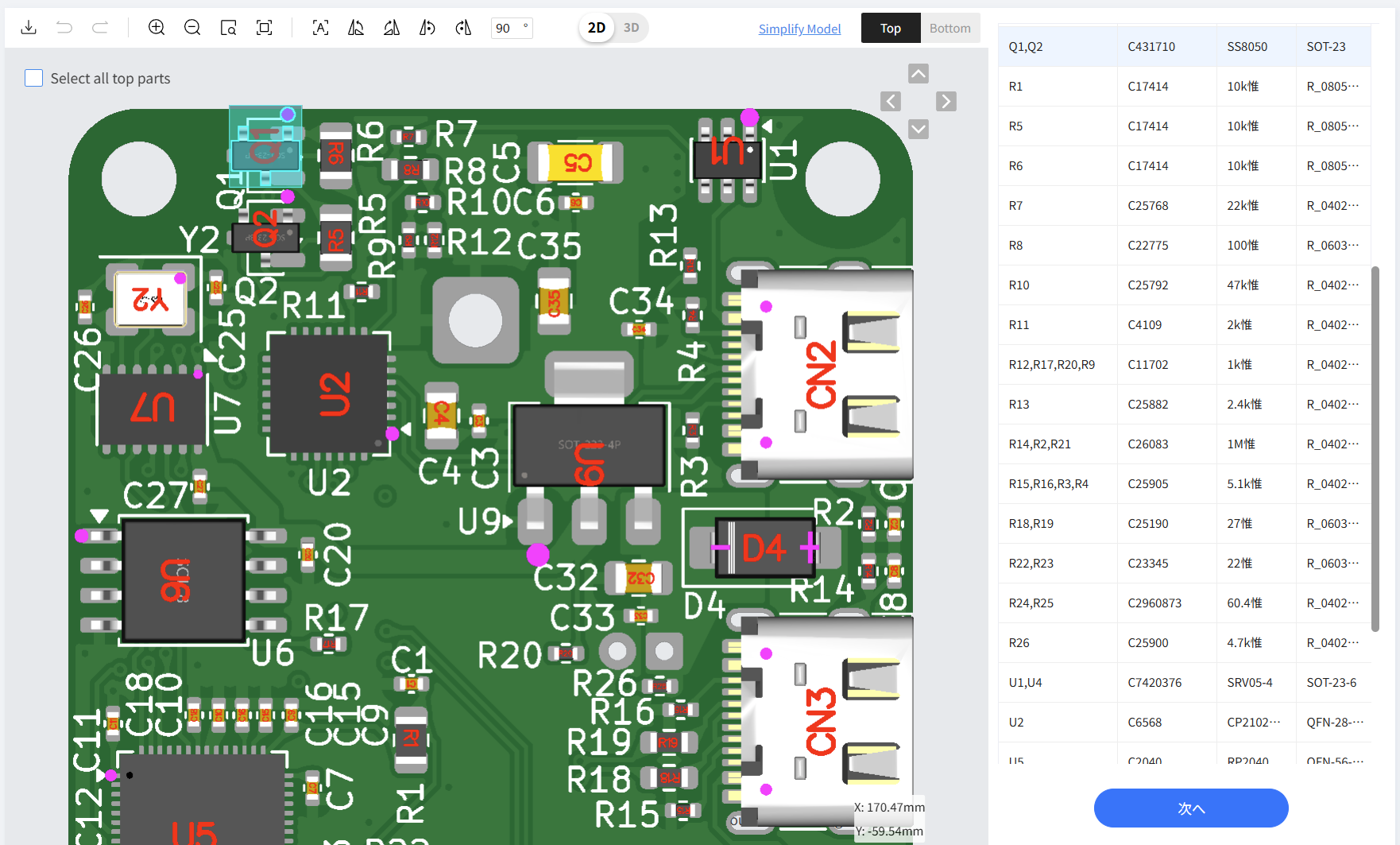Select the Top side tab
Image resolution: width=1400 pixels, height=845 pixels.
pyautogui.click(x=891, y=28)
